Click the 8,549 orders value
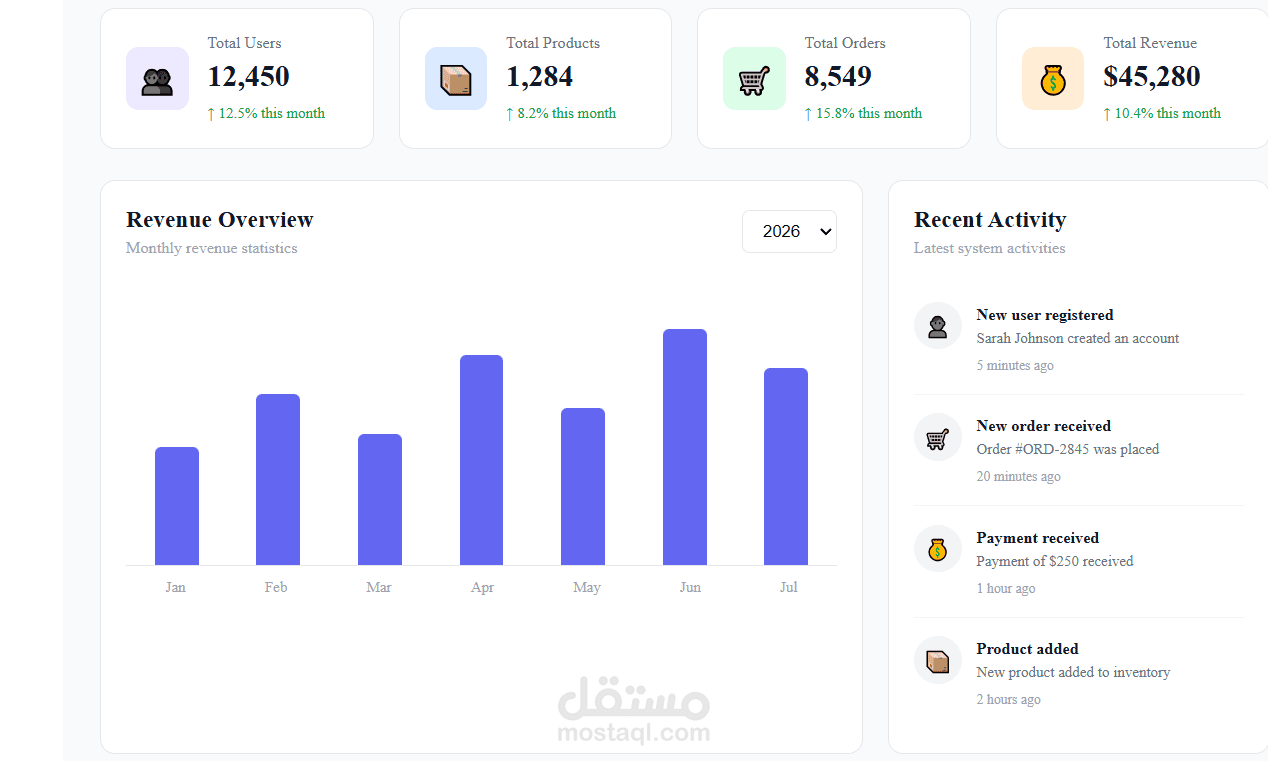The image size is (1268, 761). pyautogui.click(x=838, y=76)
